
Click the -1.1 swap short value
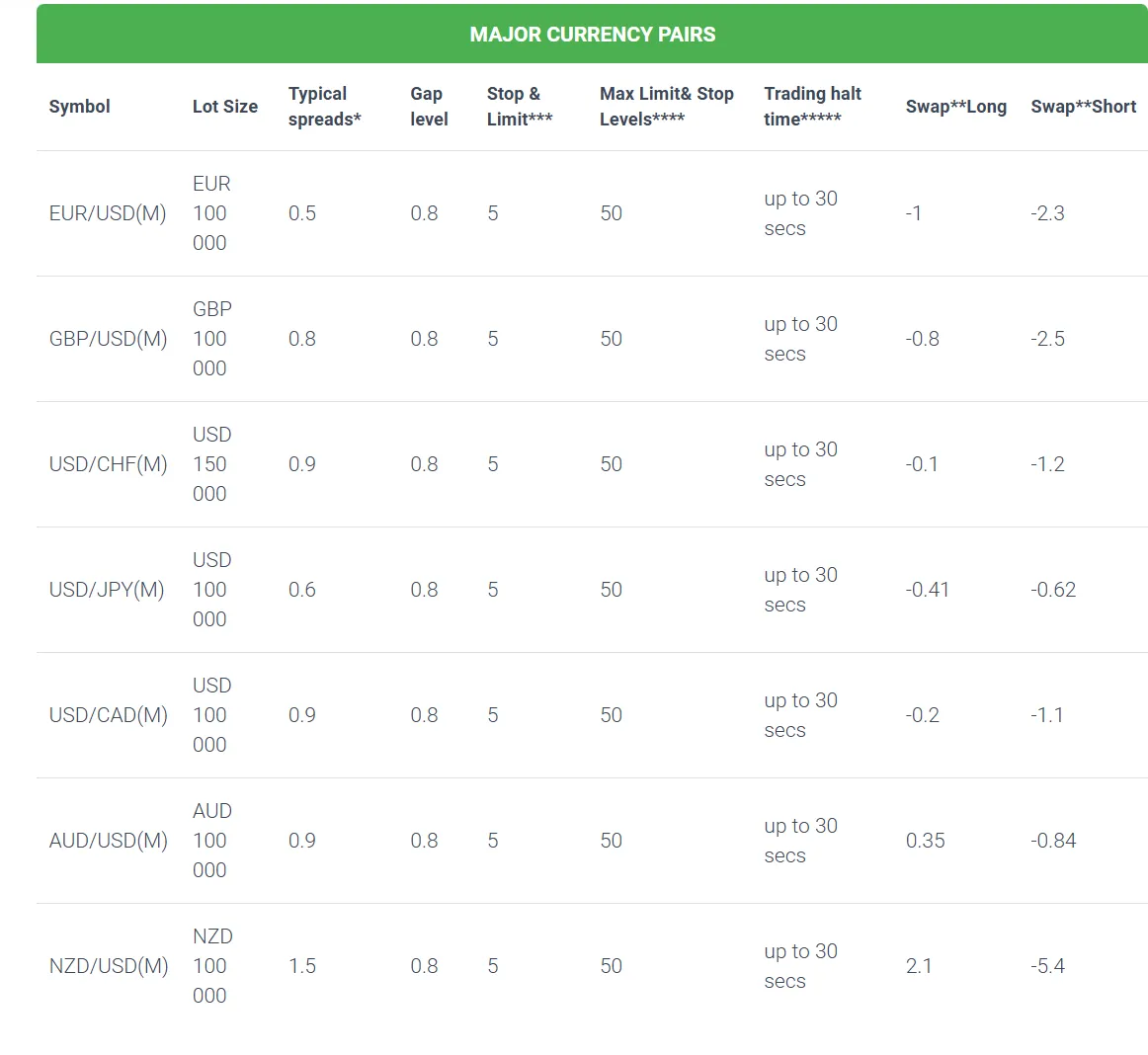[1047, 715]
